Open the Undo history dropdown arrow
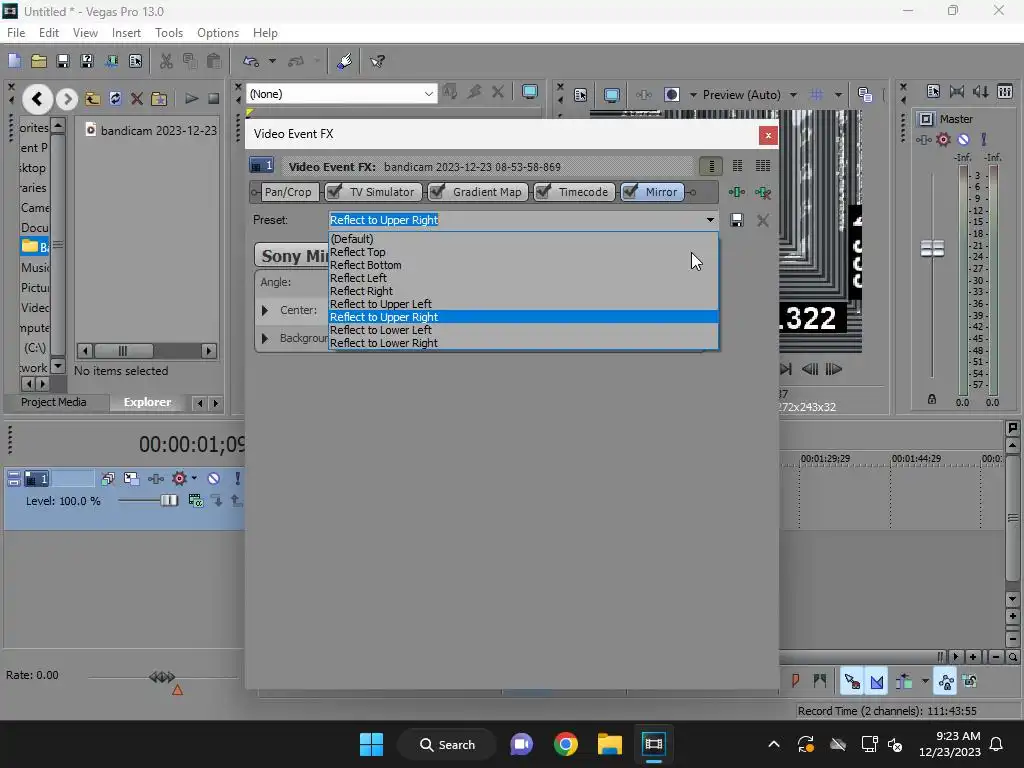Screen dimensions: 1024x768 point(272,61)
